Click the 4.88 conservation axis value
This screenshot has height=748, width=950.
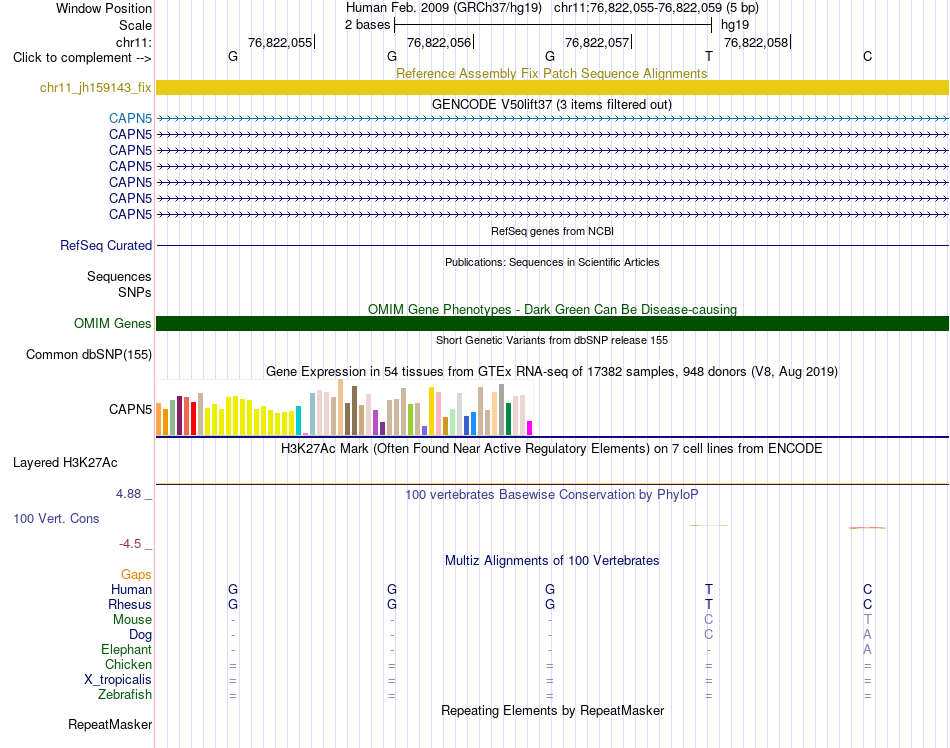tap(128, 494)
